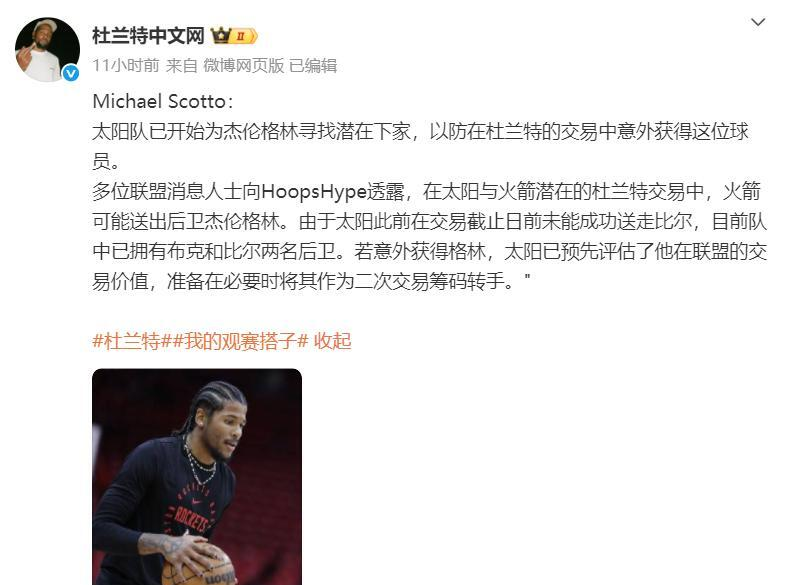Click the HoopsHype word in the post
This screenshot has height=585, width=791.
tap(314, 192)
